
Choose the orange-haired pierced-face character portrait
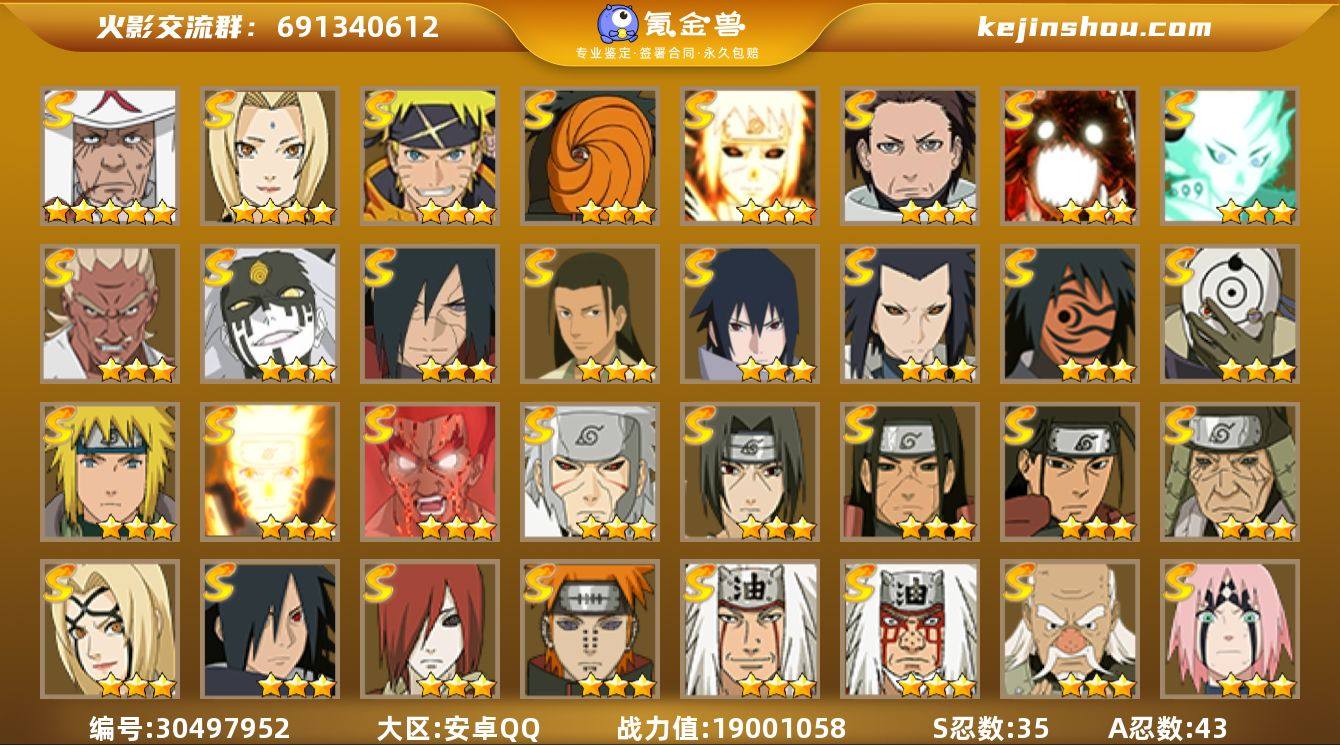pyautogui.click(x=590, y=629)
